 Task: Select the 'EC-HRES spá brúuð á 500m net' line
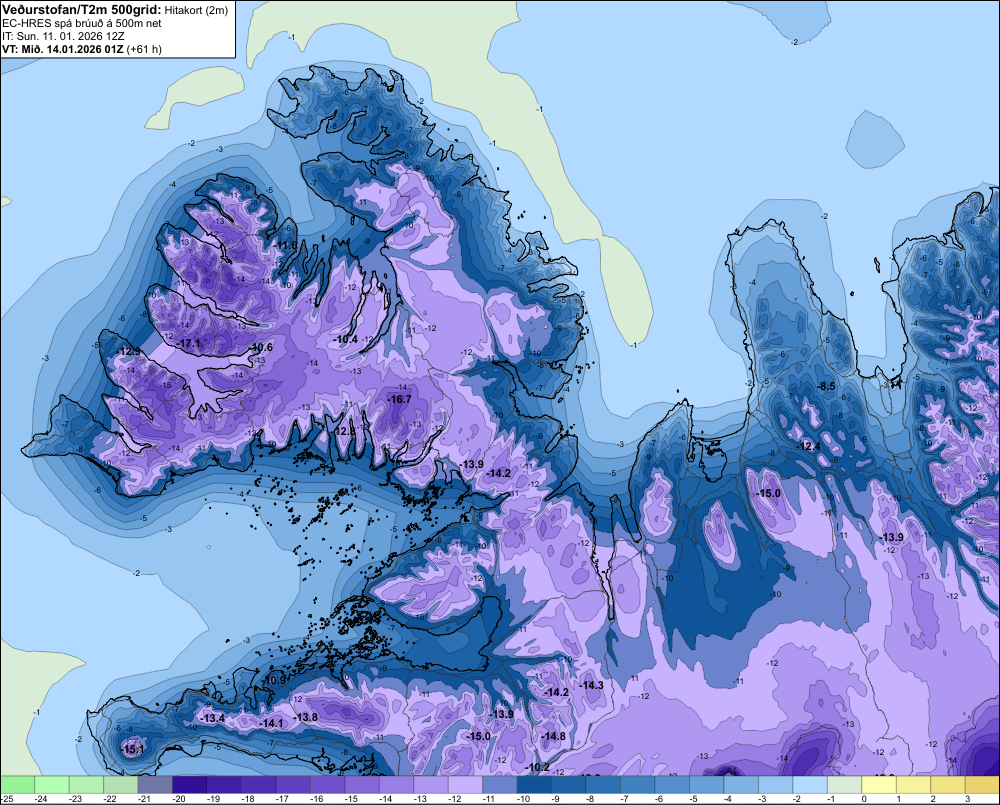click(82, 24)
